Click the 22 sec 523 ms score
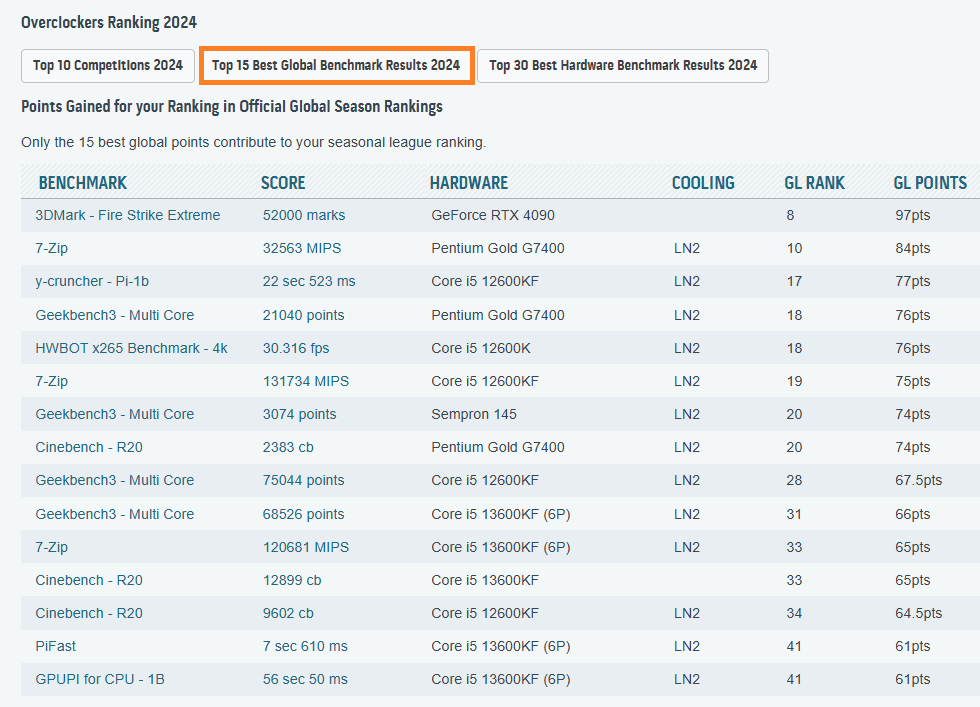The width and height of the screenshot is (980, 707). point(309,281)
